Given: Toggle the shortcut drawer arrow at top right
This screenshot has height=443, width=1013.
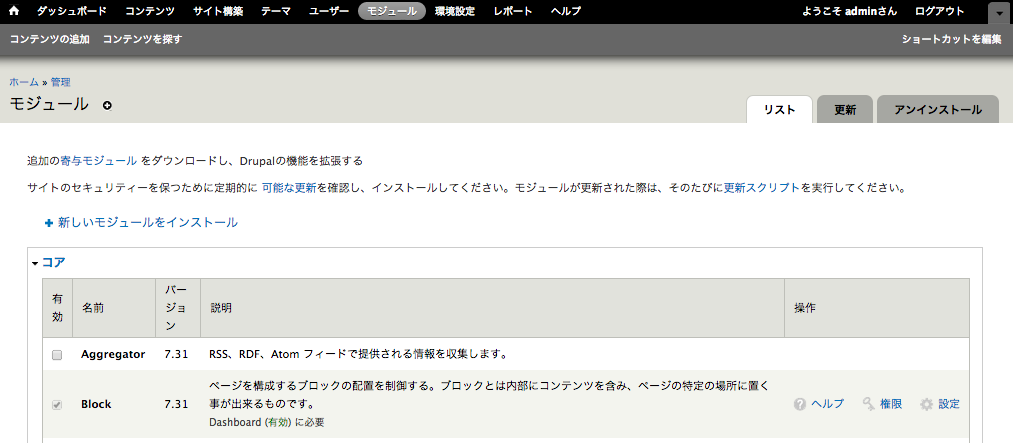Looking at the screenshot, I should pos(999,12).
